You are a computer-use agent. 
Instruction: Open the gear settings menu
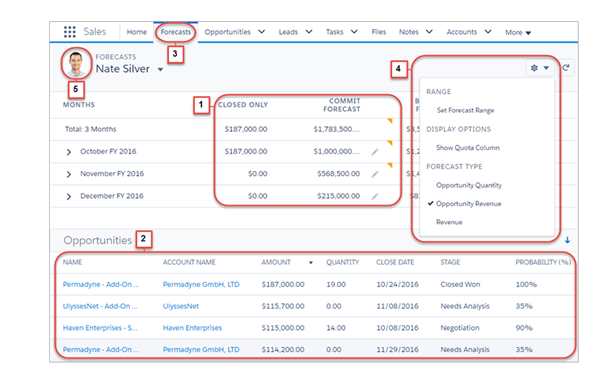pos(539,68)
